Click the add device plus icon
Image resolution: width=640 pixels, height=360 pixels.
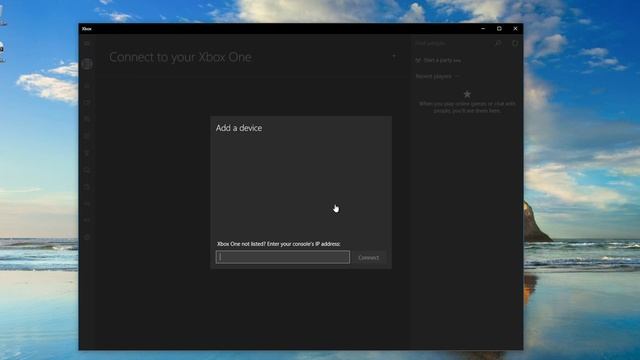394,56
